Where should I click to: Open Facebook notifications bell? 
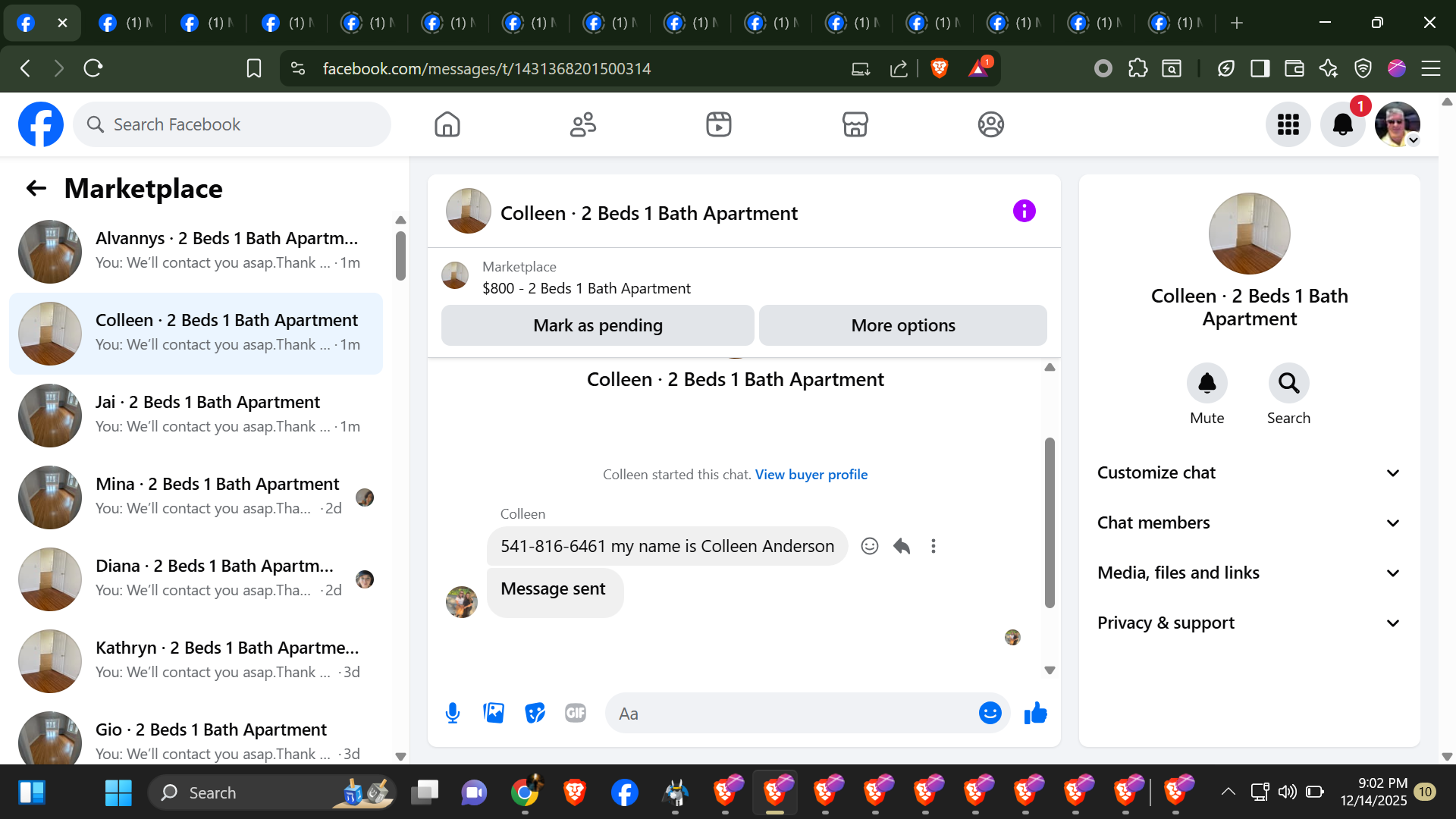(x=1342, y=124)
